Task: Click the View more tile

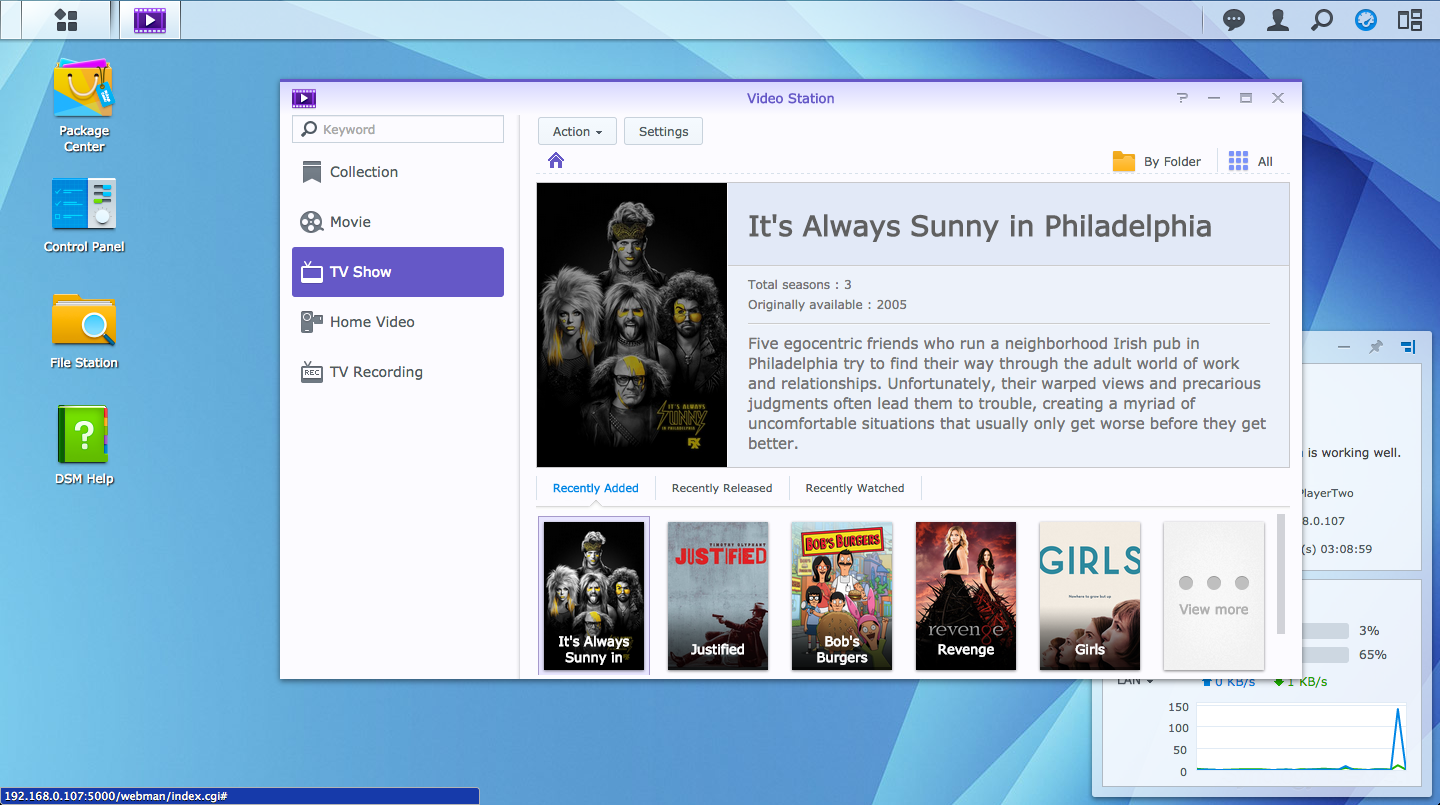Action: (1214, 596)
